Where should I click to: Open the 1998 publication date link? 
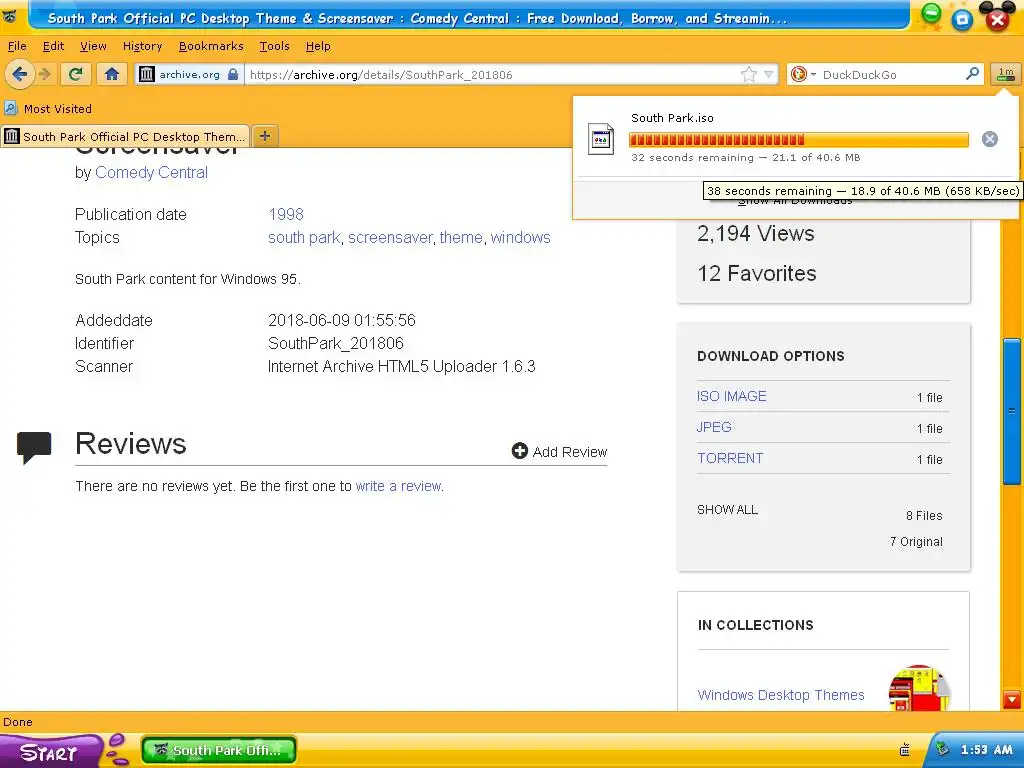pyautogui.click(x=286, y=214)
